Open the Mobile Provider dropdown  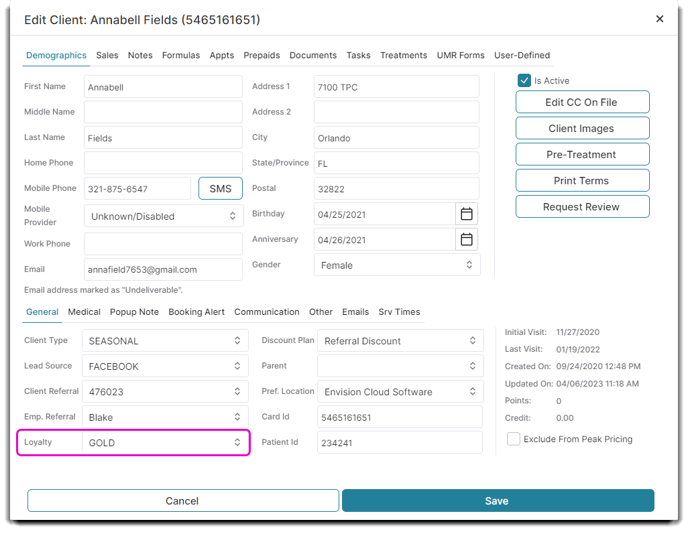[163, 216]
